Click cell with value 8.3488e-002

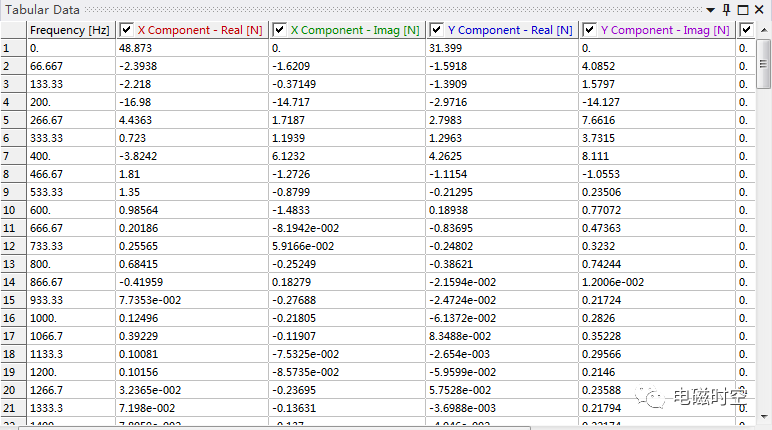[x=502, y=336]
